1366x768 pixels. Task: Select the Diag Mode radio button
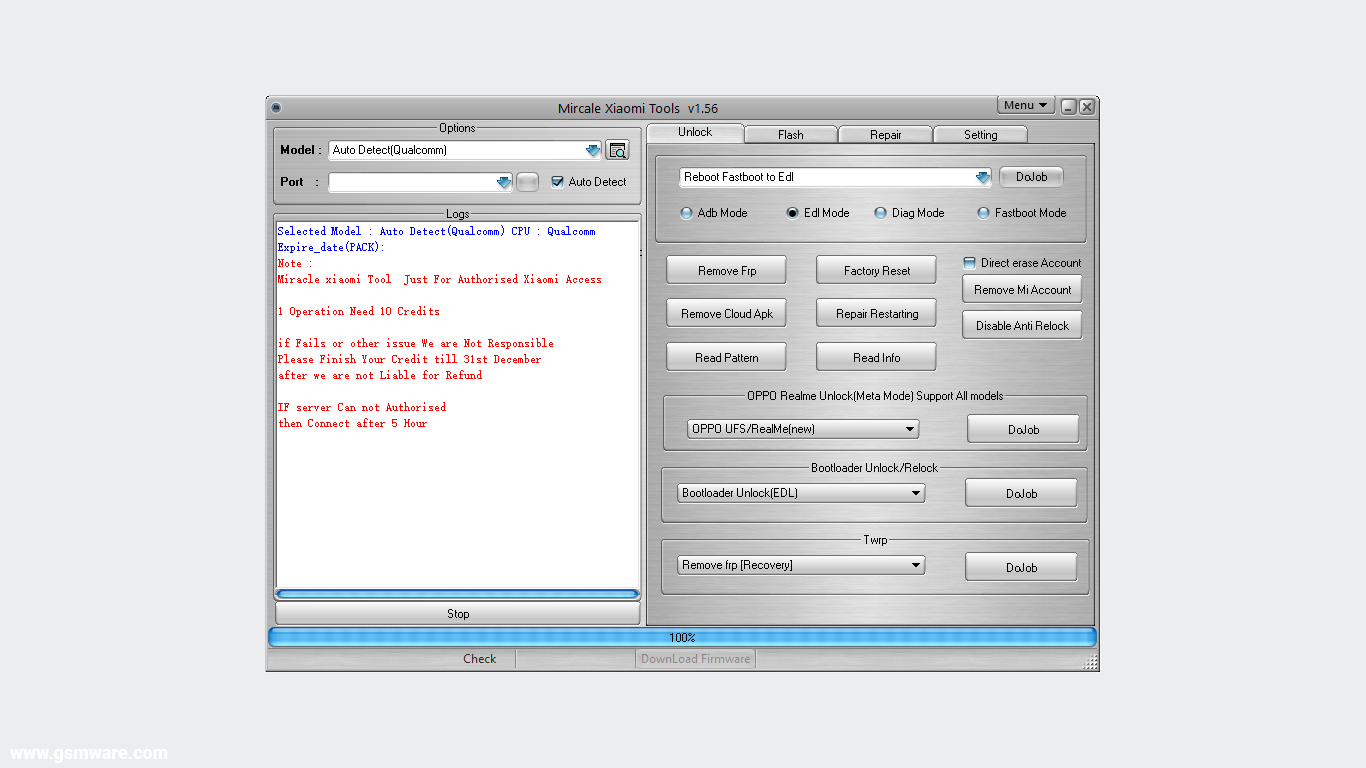(881, 213)
